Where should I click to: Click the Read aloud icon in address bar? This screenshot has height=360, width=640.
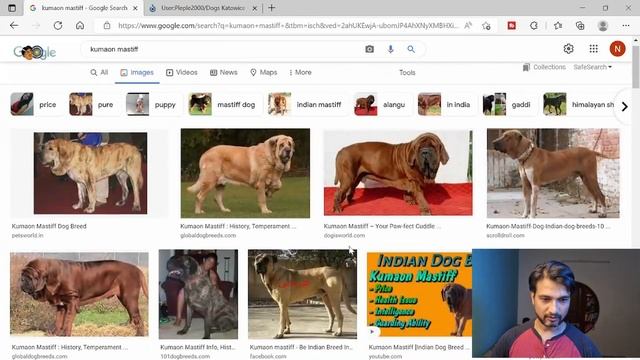coord(468,25)
